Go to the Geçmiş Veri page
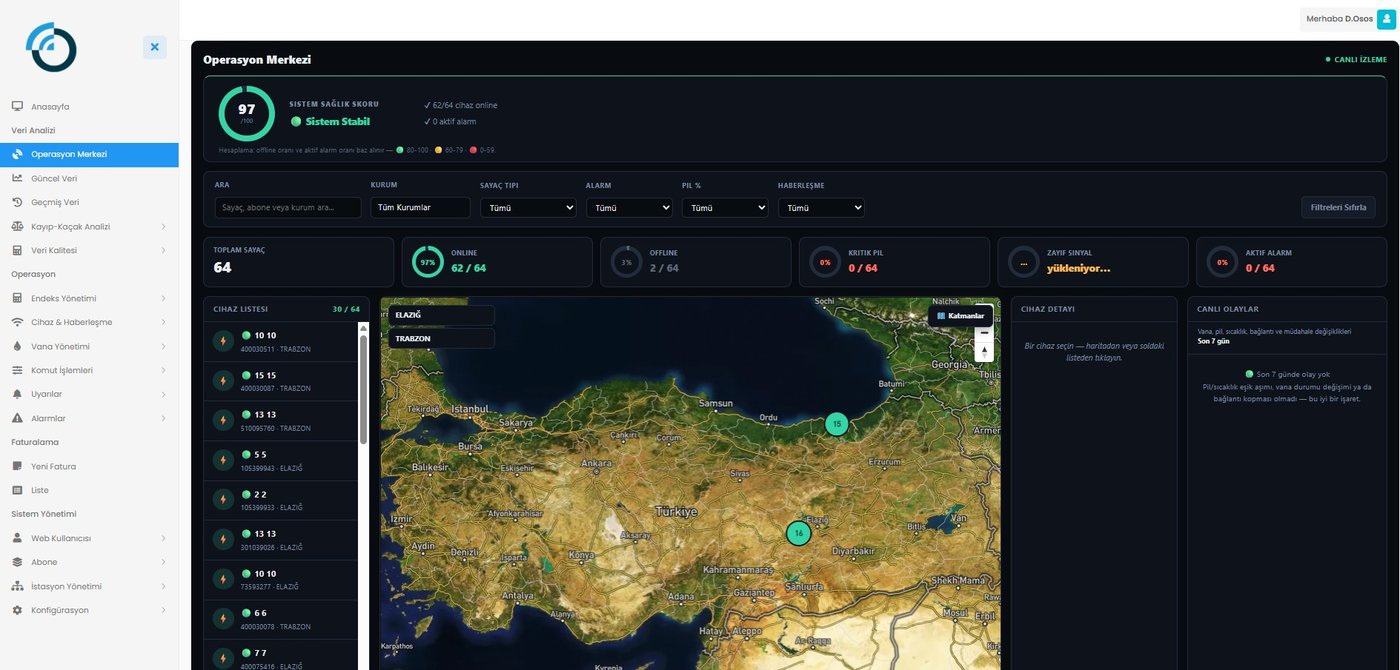Image resolution: width=1400 pixels, height=670 pixels. click(x=89, y=202)
